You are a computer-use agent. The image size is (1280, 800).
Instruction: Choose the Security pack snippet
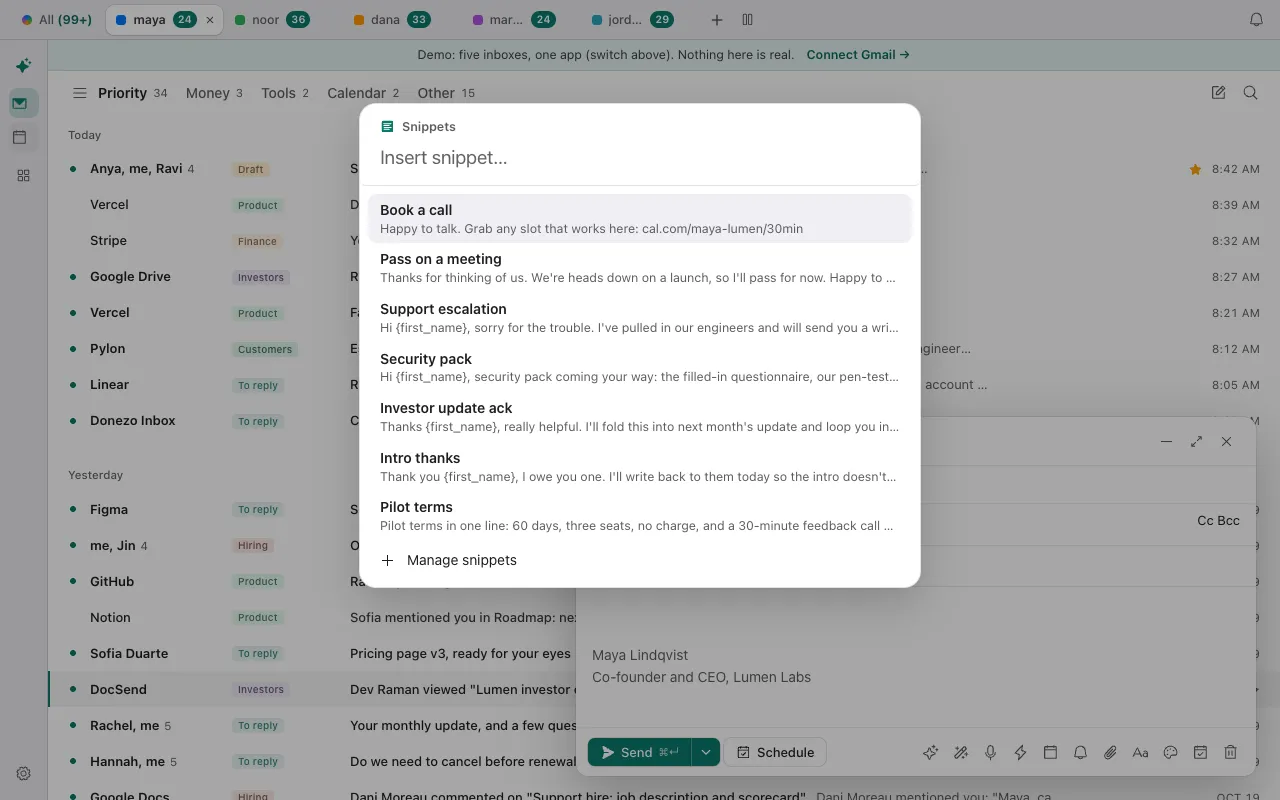click(640, 367)
